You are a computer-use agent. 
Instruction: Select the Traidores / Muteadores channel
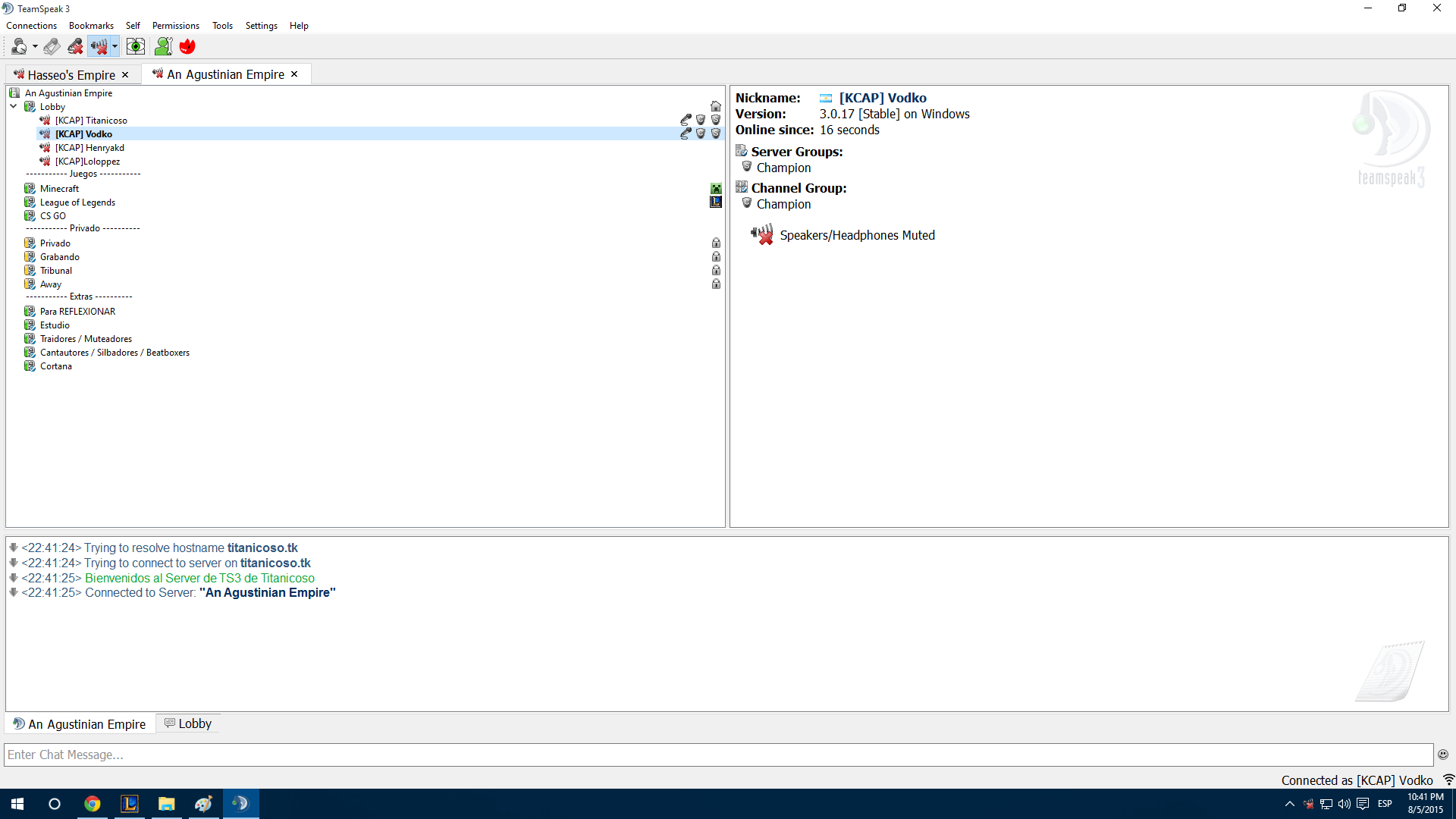click(x=86, y=339)
